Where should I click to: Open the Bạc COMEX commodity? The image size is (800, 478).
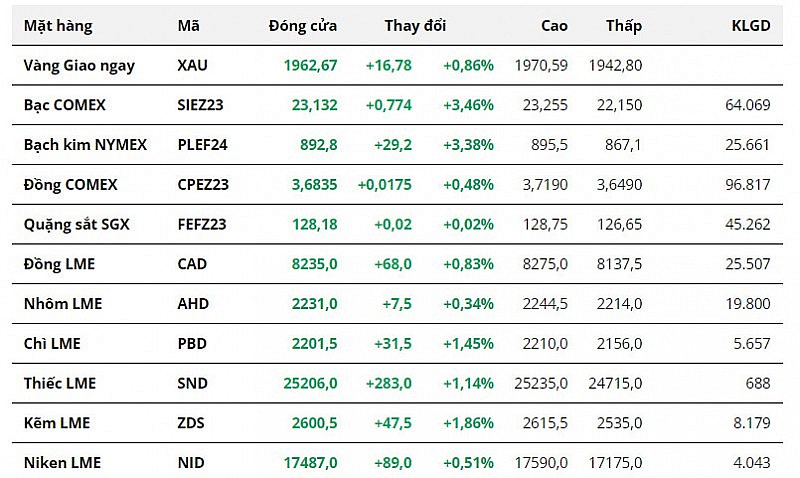pyautogui.click(x=64, y=105)
